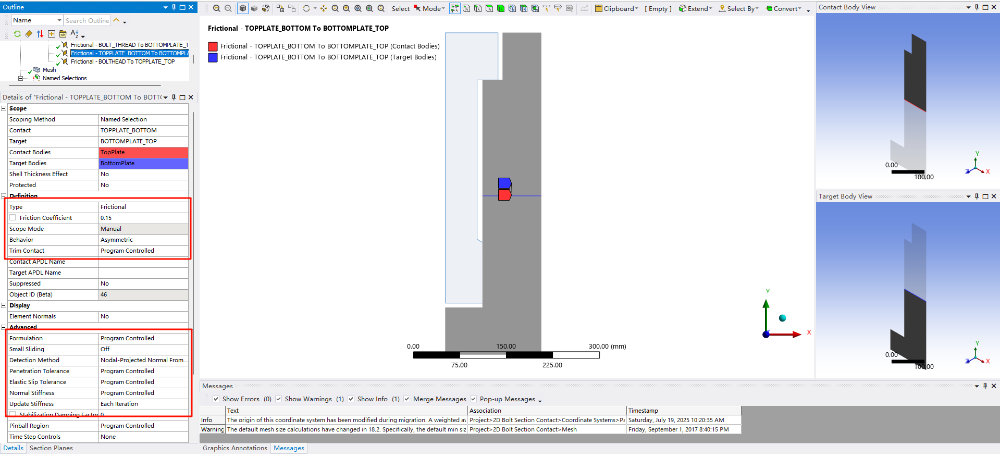Viewport: 1000px width, 454px height.
Task: Click the vertex selection filter icon
Action: 466,8
